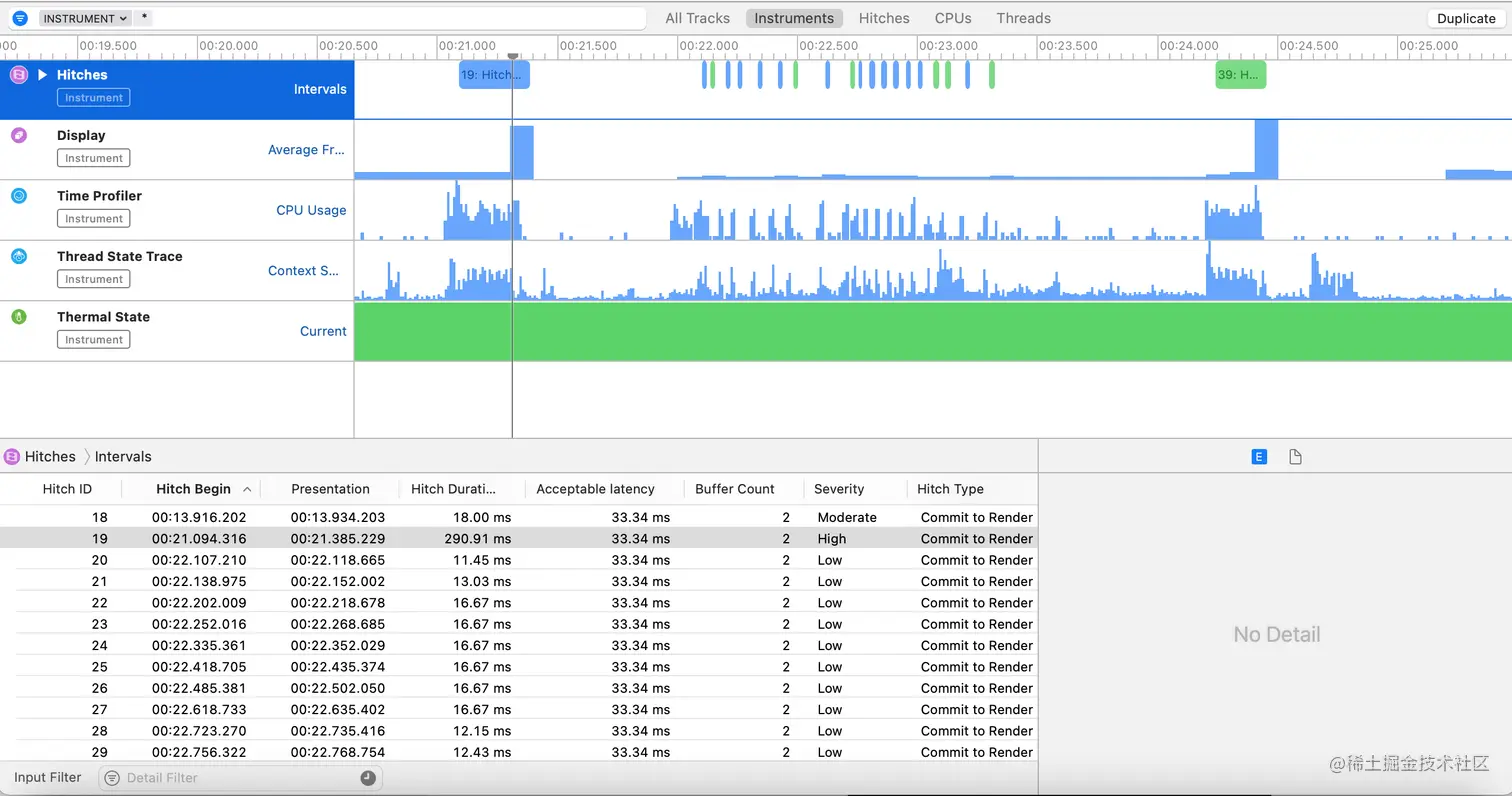Open the Context S... lane selector

pyautogui.click(x=305, y=271)
